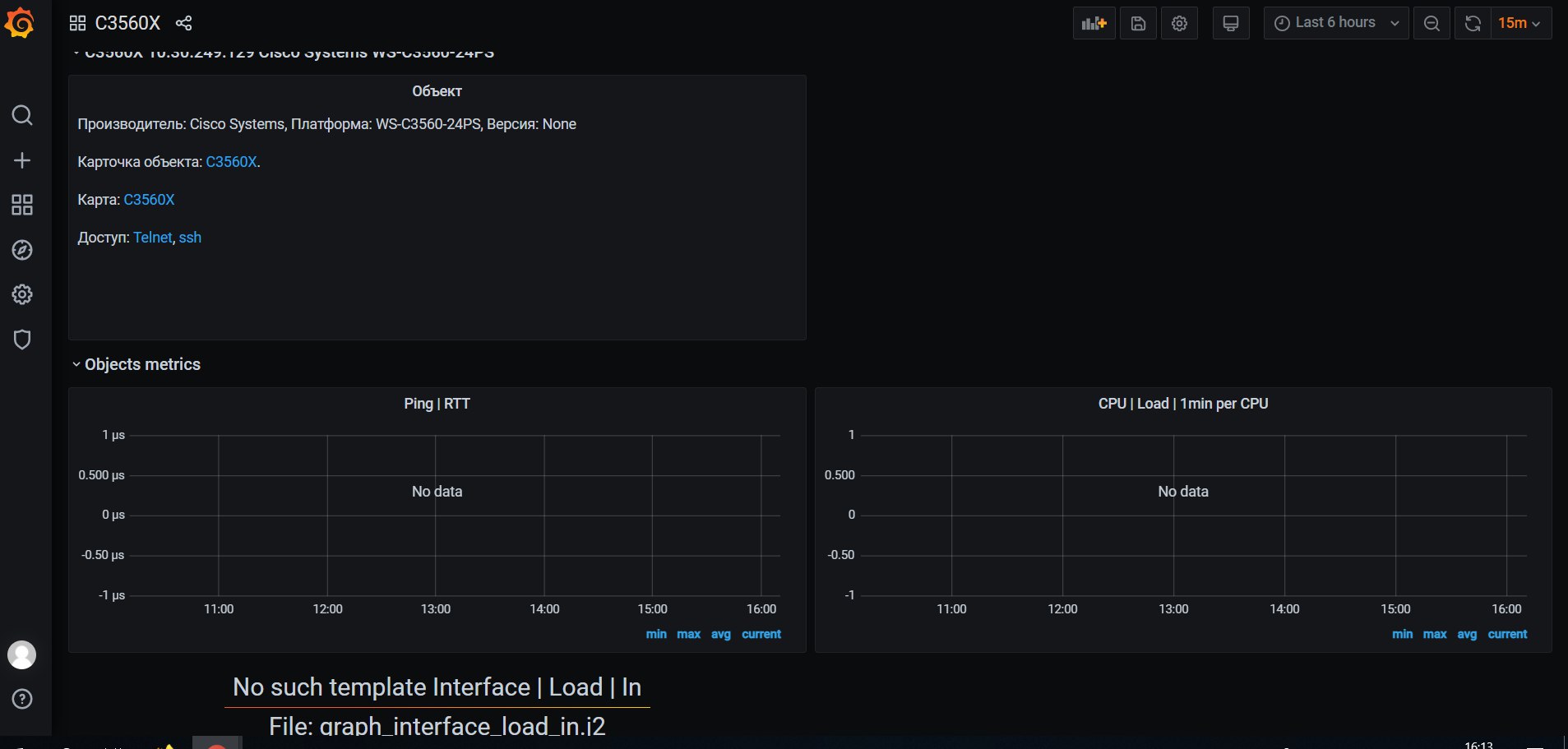
Task: Click the 'File: graph_interface_load_in.j2' text
Action: 437,726
